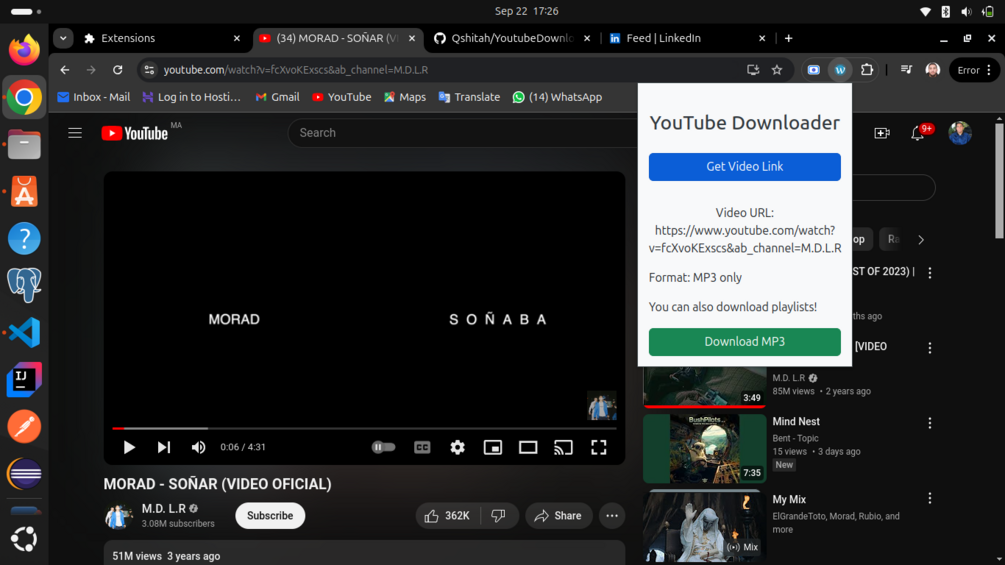
Task: Open Mind Nest video thumbnail
Action: (704, 448)
